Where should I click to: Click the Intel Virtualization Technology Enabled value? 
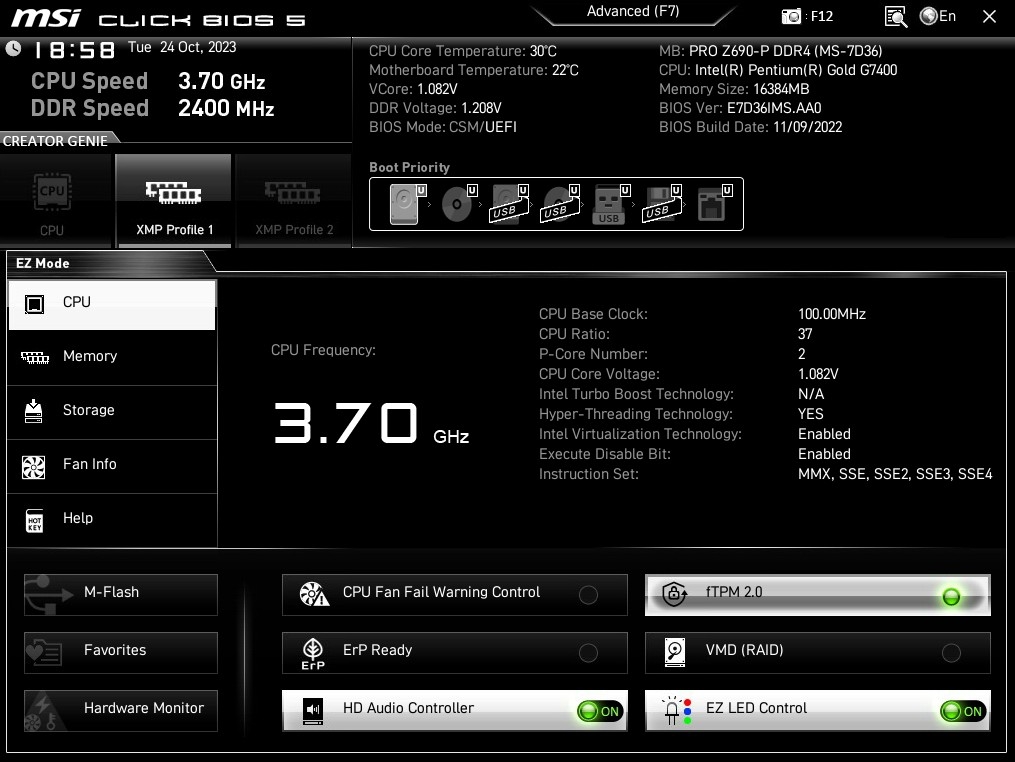pos(824,434)
